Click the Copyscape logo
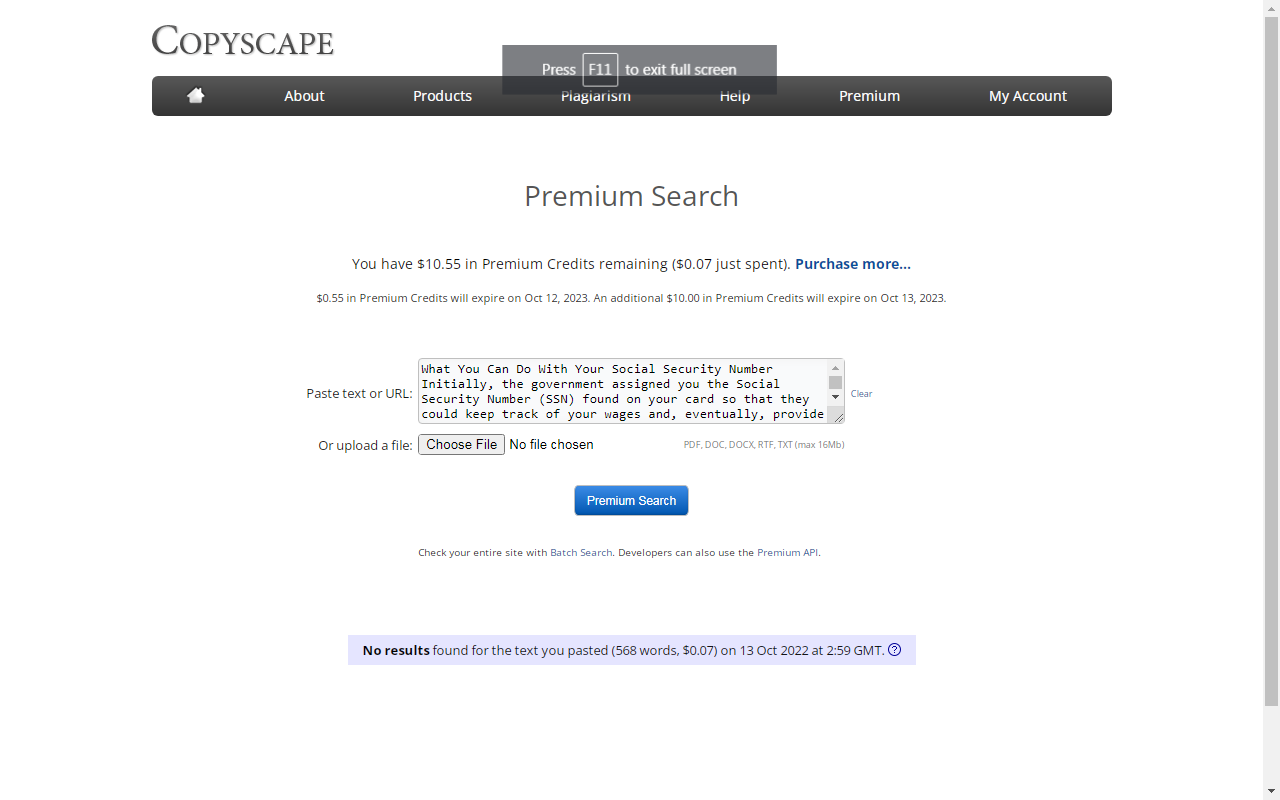1280x800 pixels. pos(243,41)
